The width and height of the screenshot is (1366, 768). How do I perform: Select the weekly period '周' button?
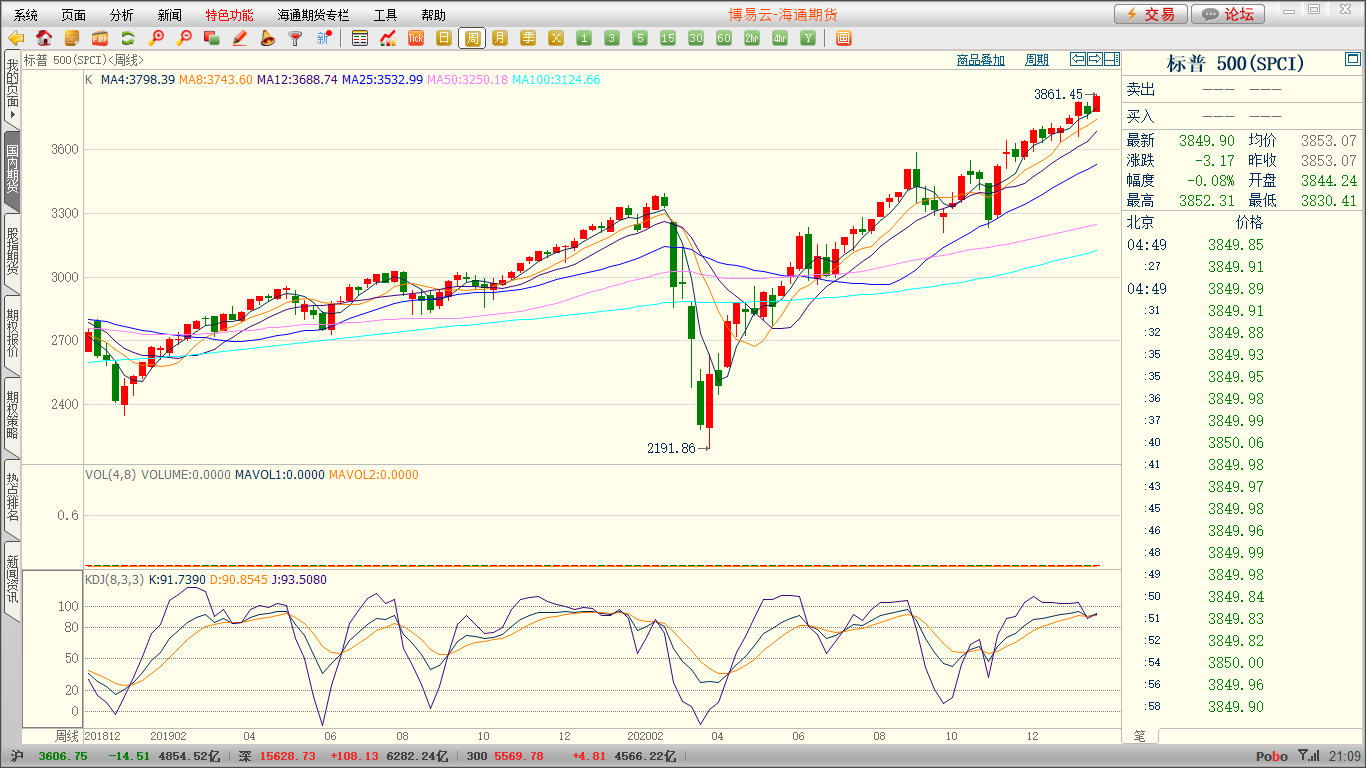click(x=472, y=39)
